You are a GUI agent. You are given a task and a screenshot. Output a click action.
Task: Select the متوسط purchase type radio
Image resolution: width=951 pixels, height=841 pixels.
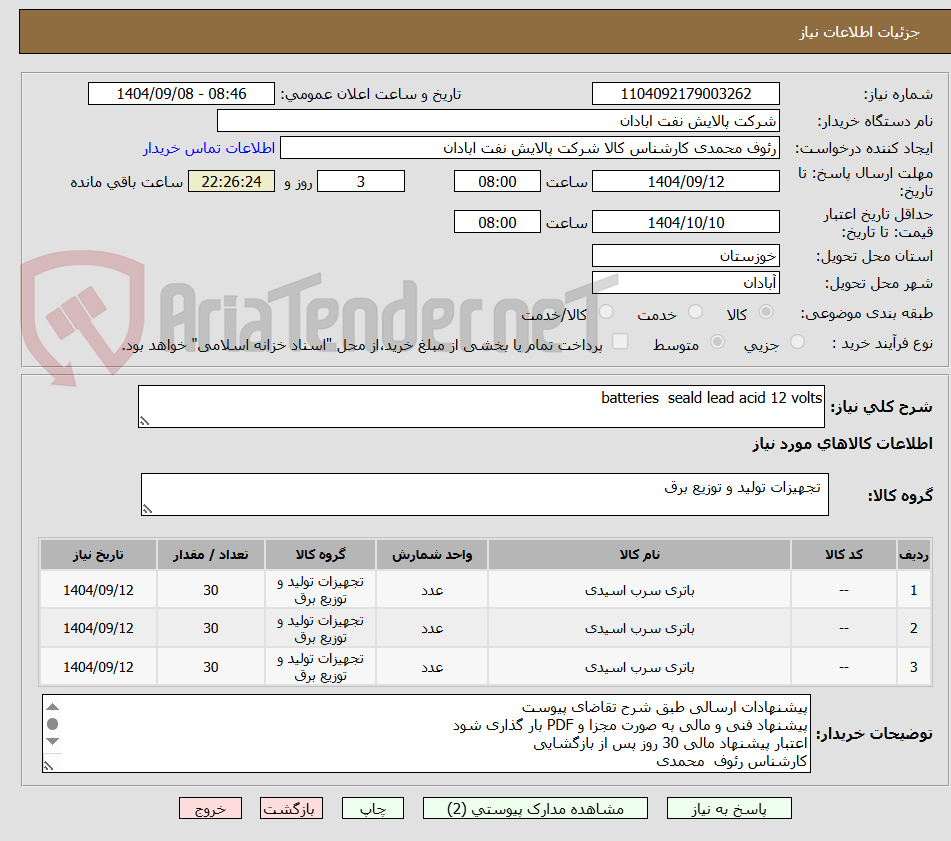pos(717,342)
